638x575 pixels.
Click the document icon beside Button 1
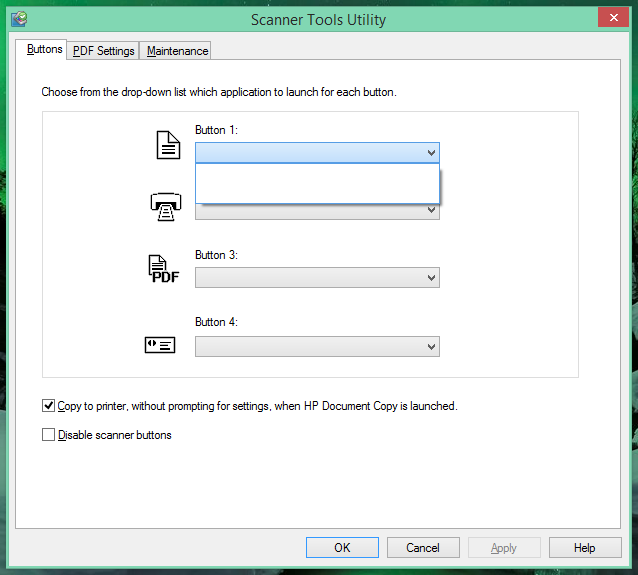point(168,145)
